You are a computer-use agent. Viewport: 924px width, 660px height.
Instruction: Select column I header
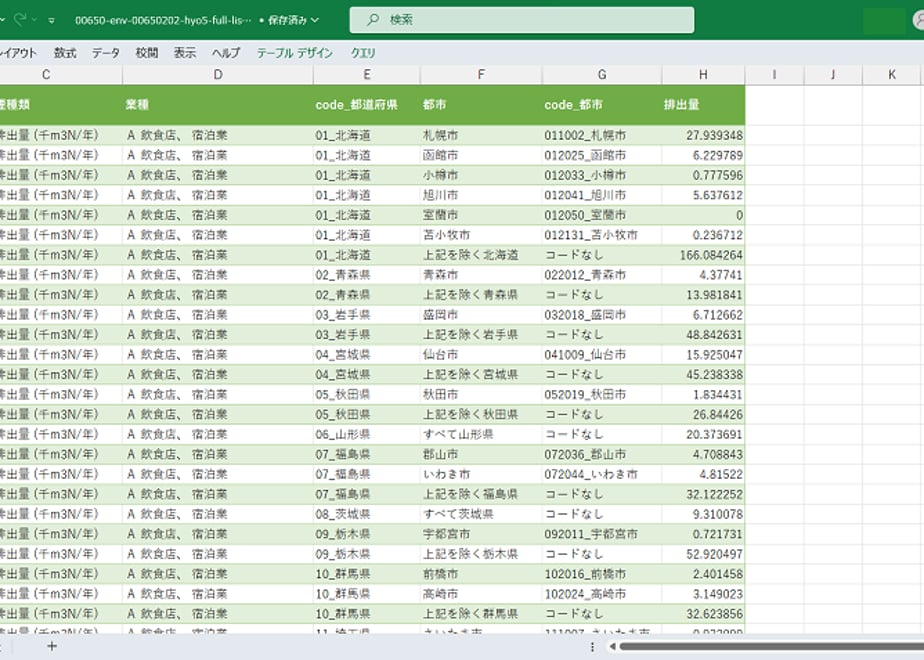(774, 75)
